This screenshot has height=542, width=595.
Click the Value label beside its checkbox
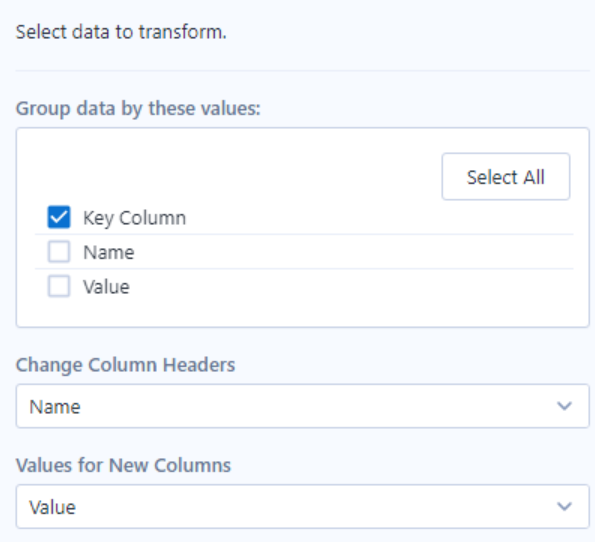point(106,287)
